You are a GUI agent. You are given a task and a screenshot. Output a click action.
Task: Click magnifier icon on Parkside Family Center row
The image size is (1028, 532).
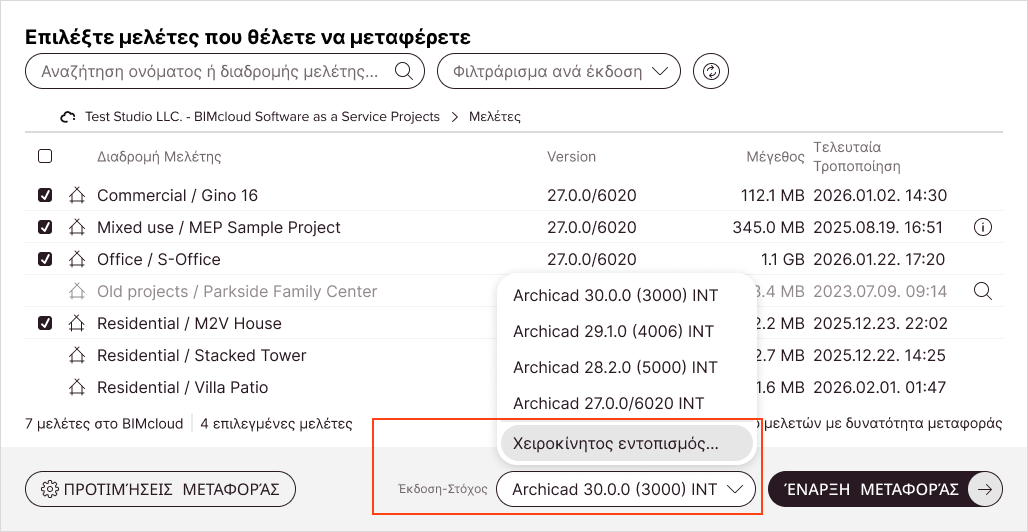[983, 291]
